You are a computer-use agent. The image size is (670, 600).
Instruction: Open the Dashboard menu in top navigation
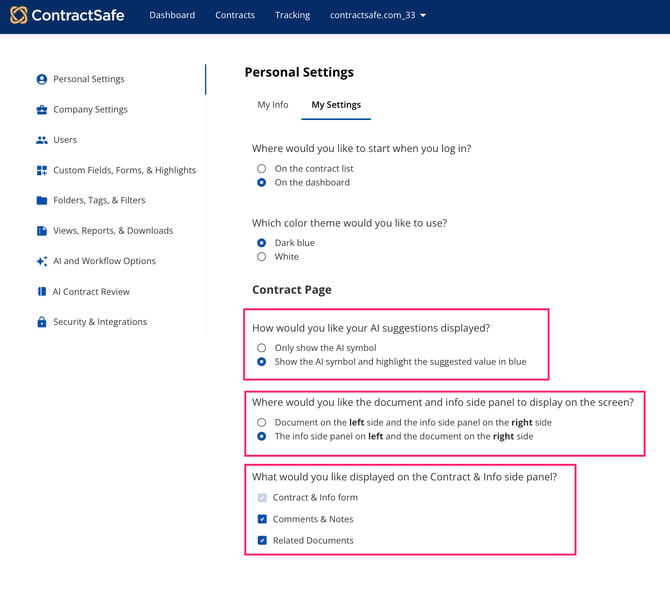[x=172, y=15]
